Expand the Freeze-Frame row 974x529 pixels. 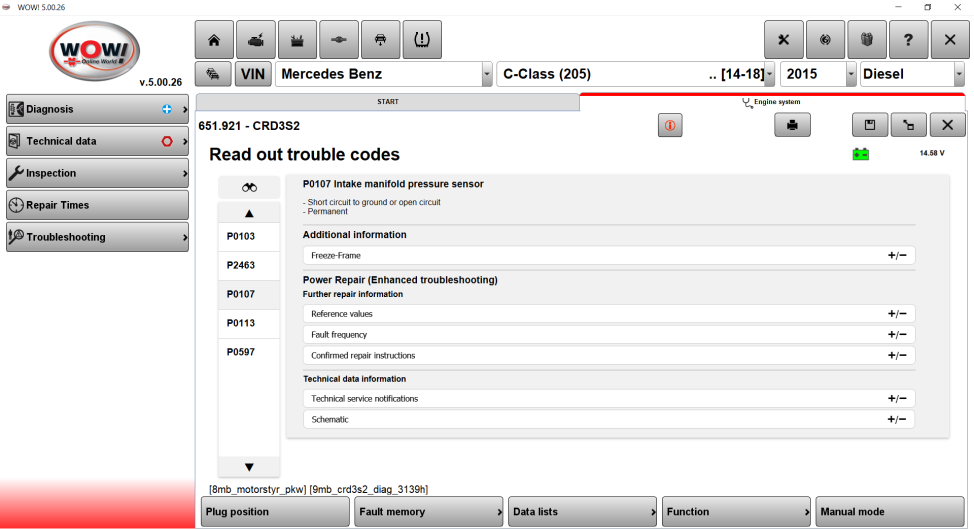(x=609, y=255)
